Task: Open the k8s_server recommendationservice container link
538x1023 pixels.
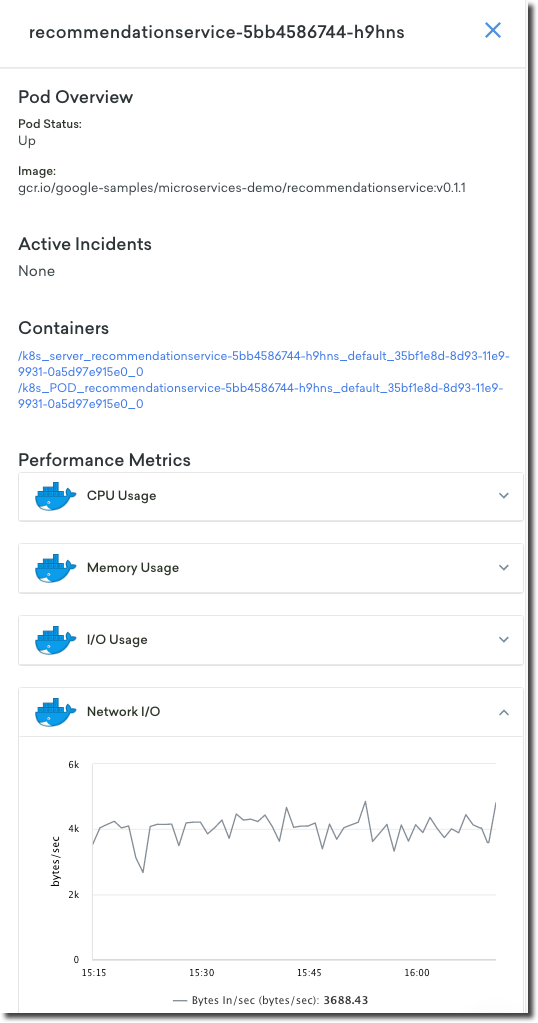Action: pyautogui.click(x=263, y=364)
